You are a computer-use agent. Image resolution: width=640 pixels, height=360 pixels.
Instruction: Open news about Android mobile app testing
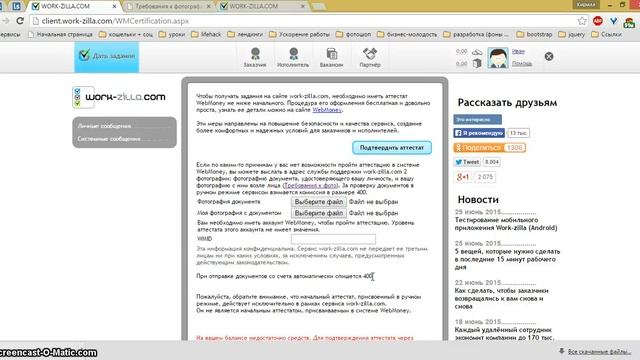click(506, 224)
